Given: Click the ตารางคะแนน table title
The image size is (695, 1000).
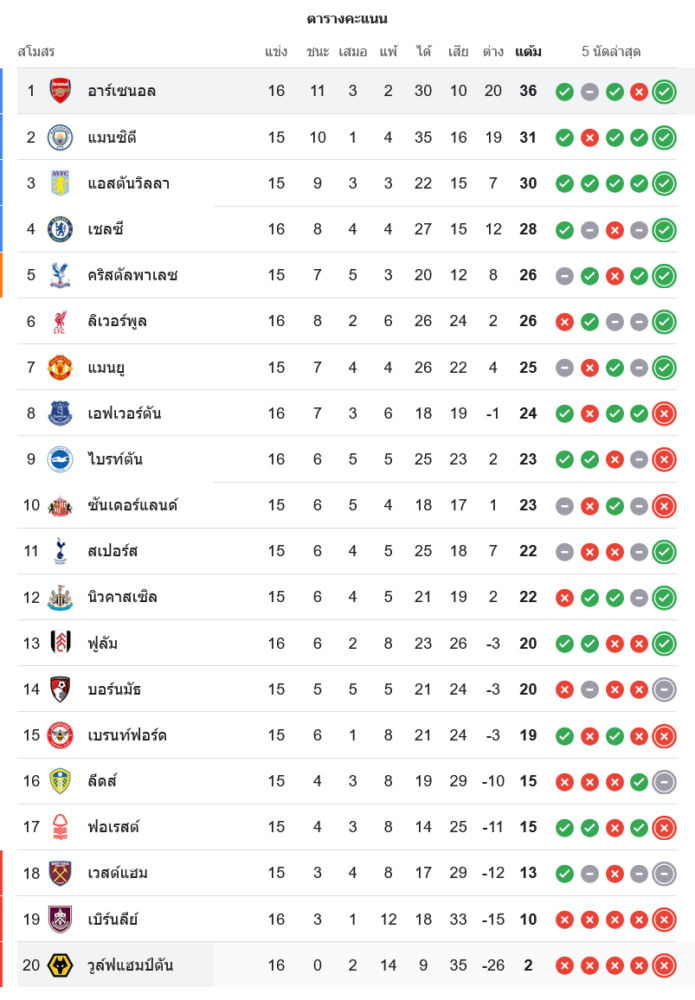Looking at the screenshot, I should point(347,18).
